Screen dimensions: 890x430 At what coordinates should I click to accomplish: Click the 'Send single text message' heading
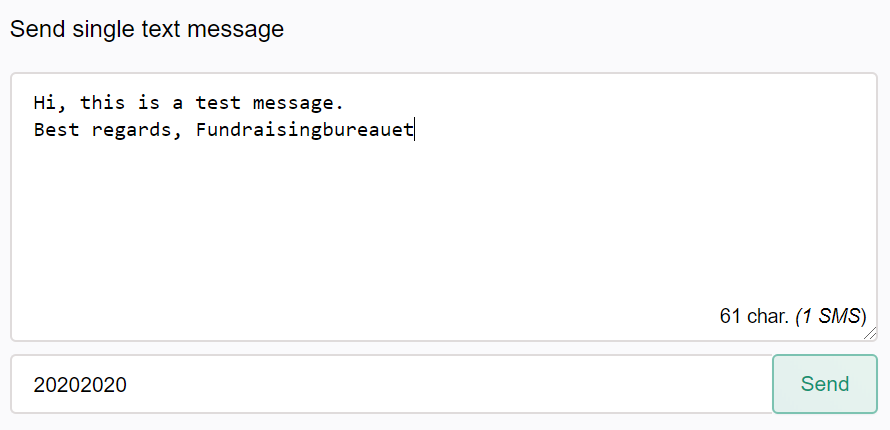click(147, 29)
